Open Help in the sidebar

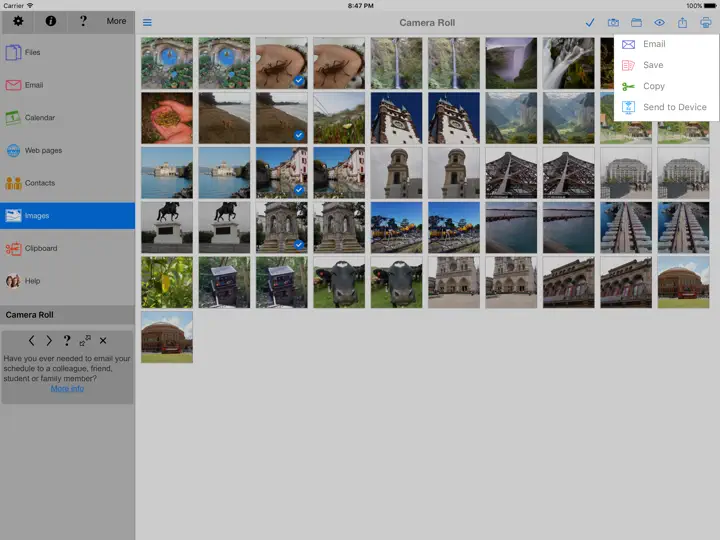point(68,281)
